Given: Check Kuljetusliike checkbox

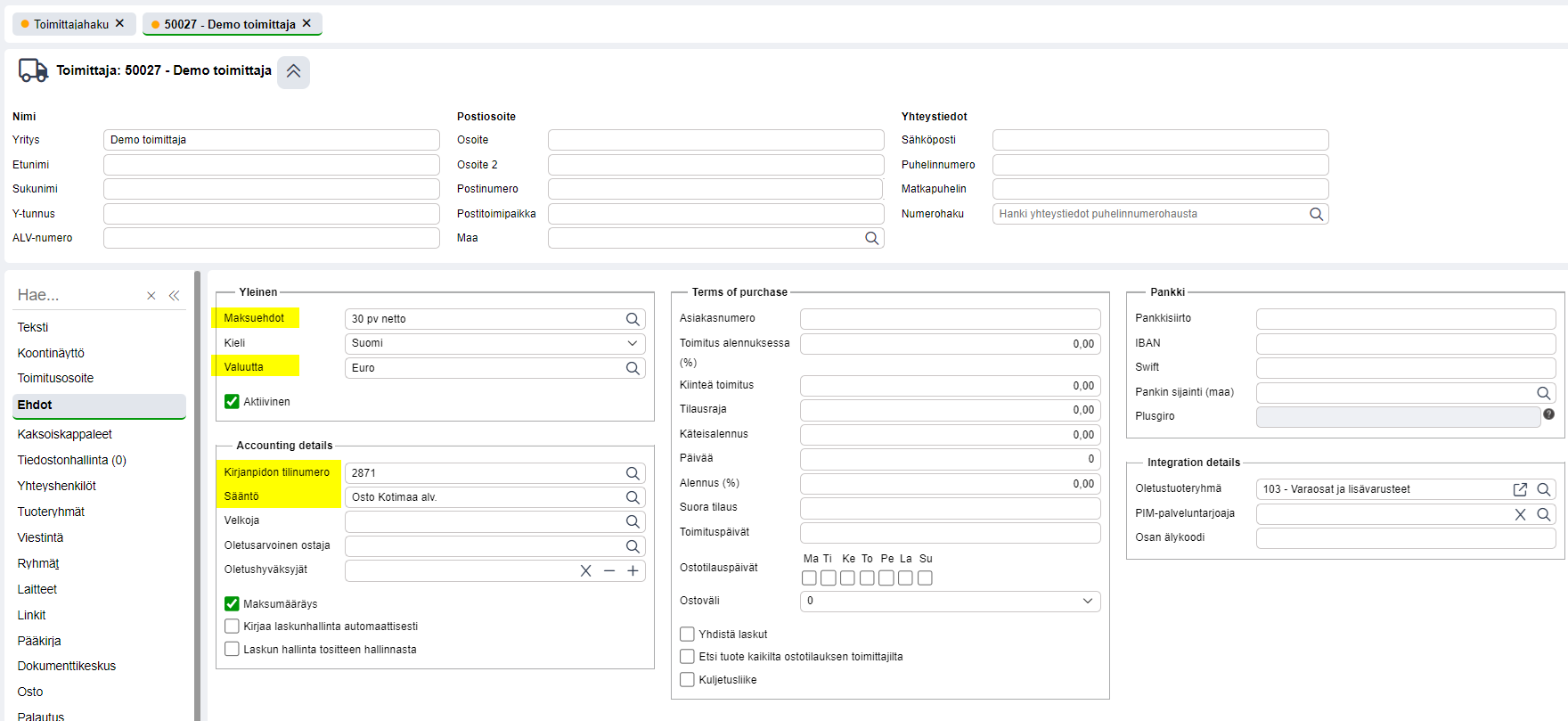Looking at the screenshot, I should (687, 680).
